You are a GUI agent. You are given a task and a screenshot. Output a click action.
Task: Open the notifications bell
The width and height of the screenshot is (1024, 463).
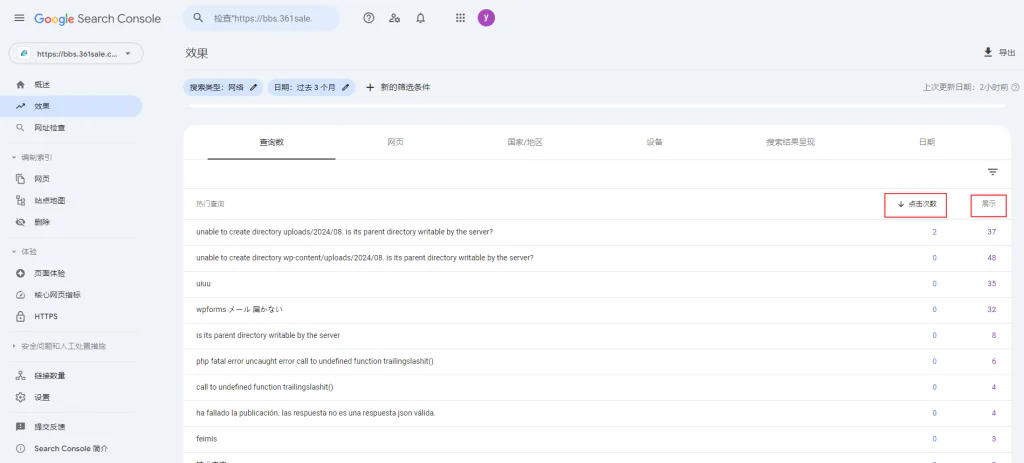420,18
